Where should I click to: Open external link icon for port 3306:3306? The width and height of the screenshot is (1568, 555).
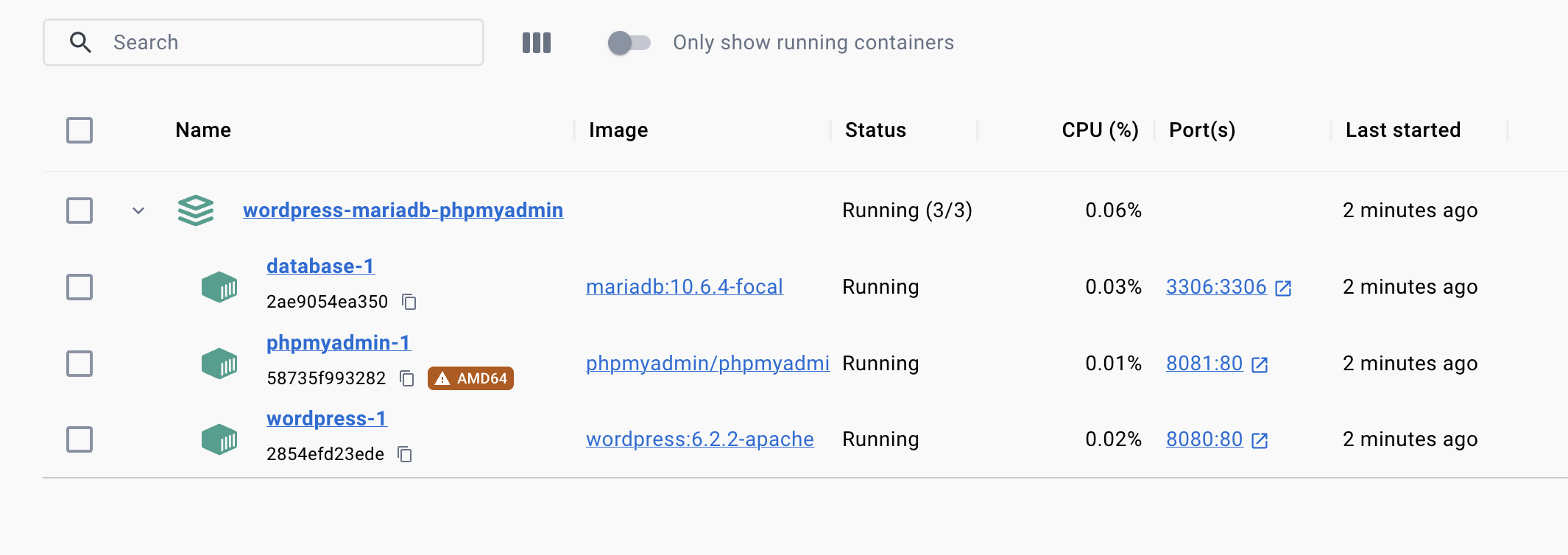tap(1283, 288)
